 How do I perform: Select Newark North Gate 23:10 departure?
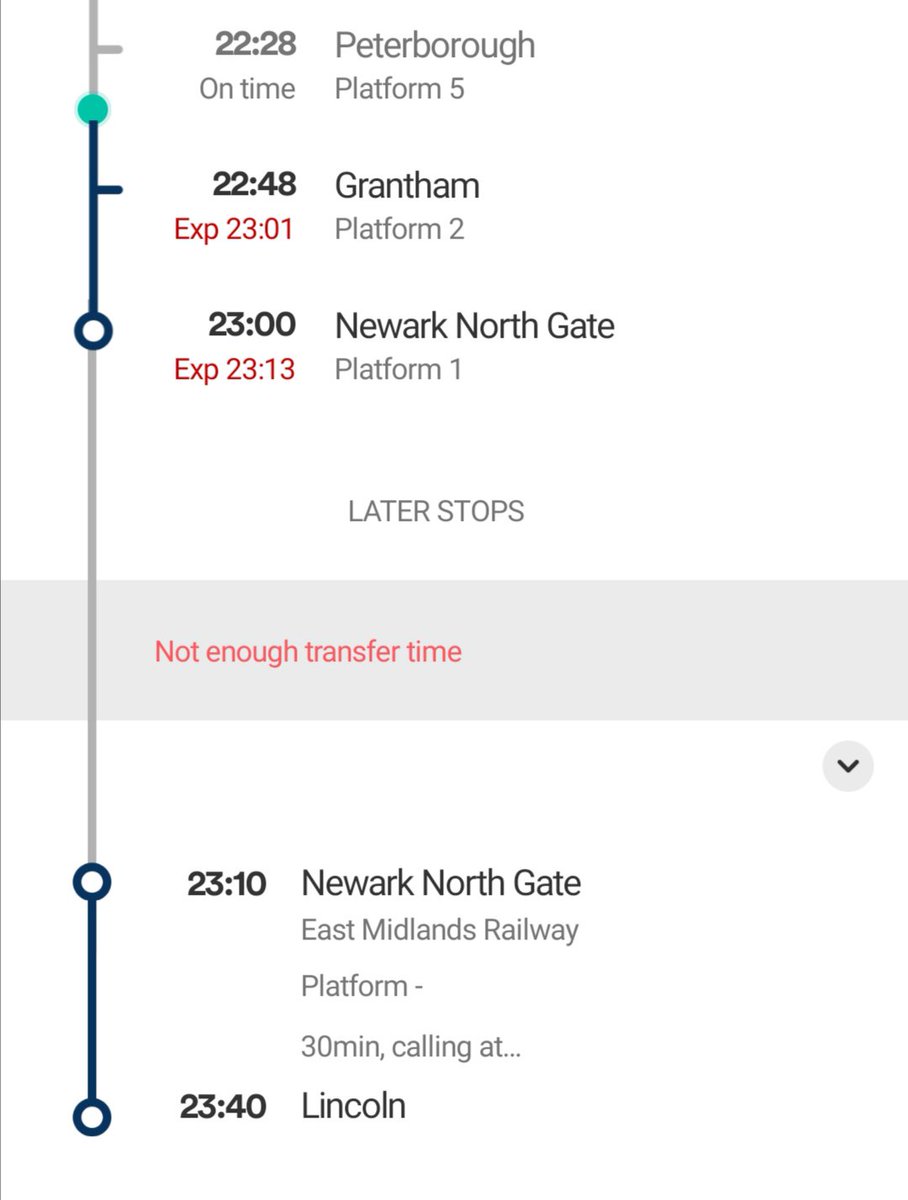(441, 883)
